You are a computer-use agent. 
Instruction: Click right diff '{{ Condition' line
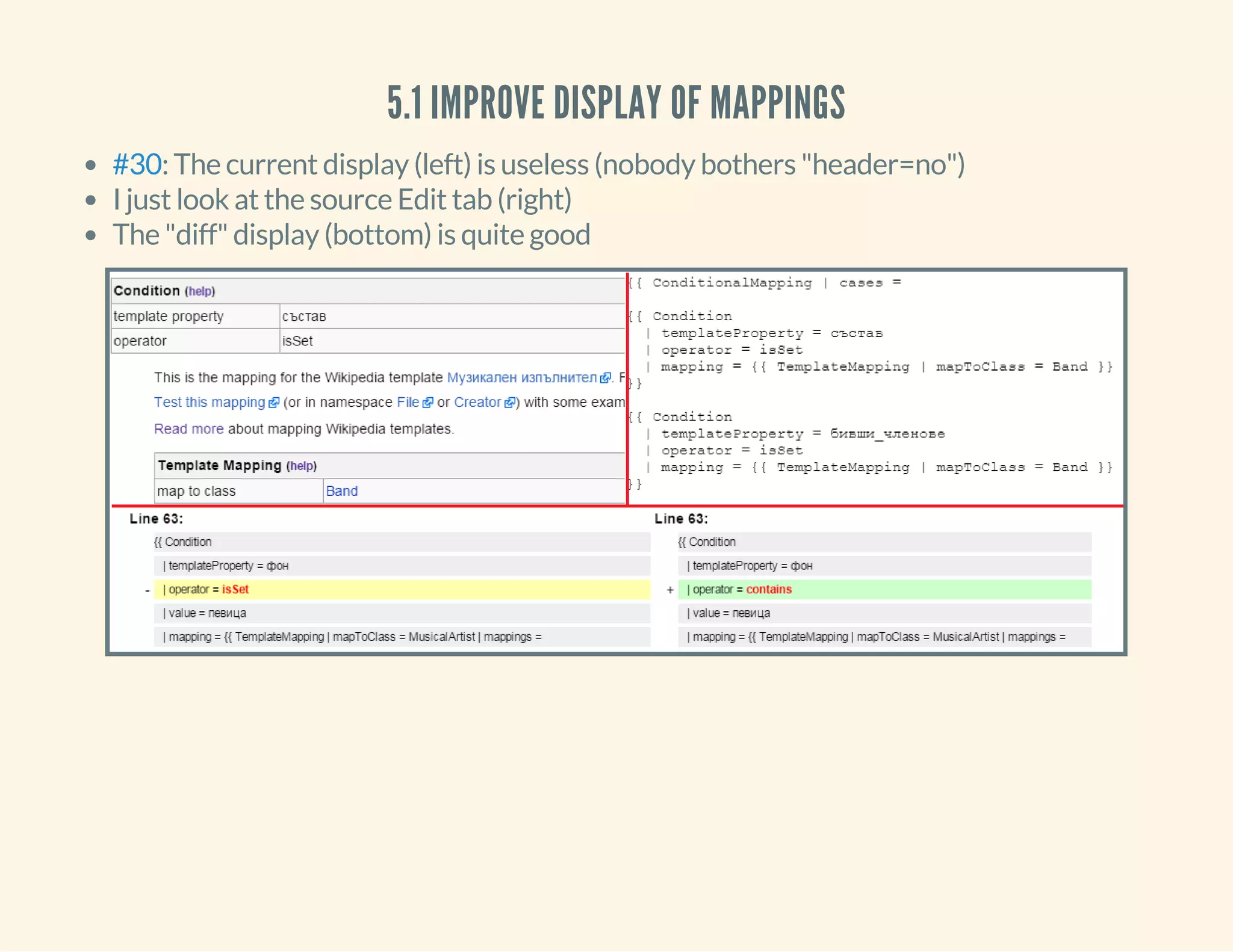884,542
